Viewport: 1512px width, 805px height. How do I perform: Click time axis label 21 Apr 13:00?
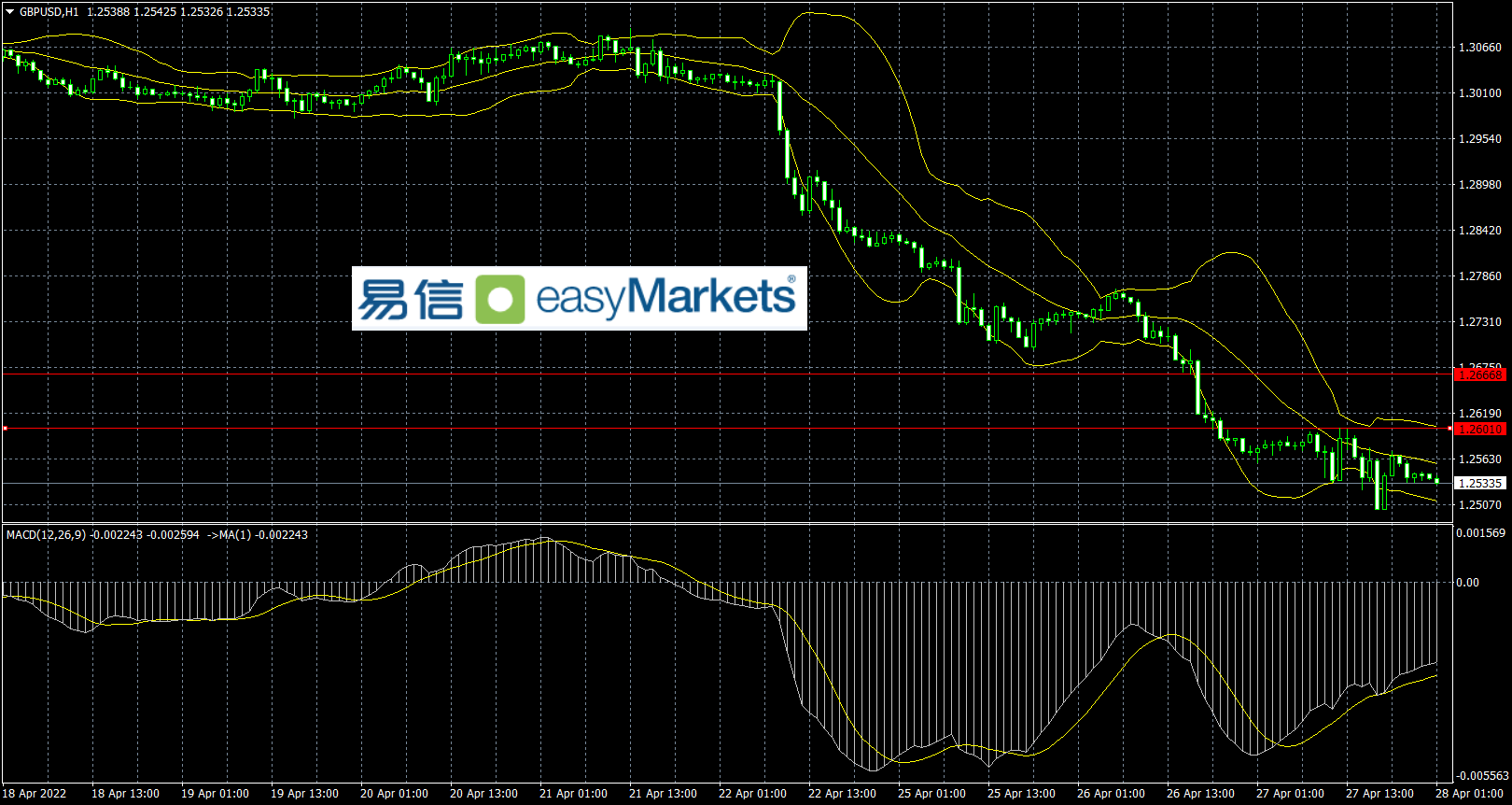663,794
